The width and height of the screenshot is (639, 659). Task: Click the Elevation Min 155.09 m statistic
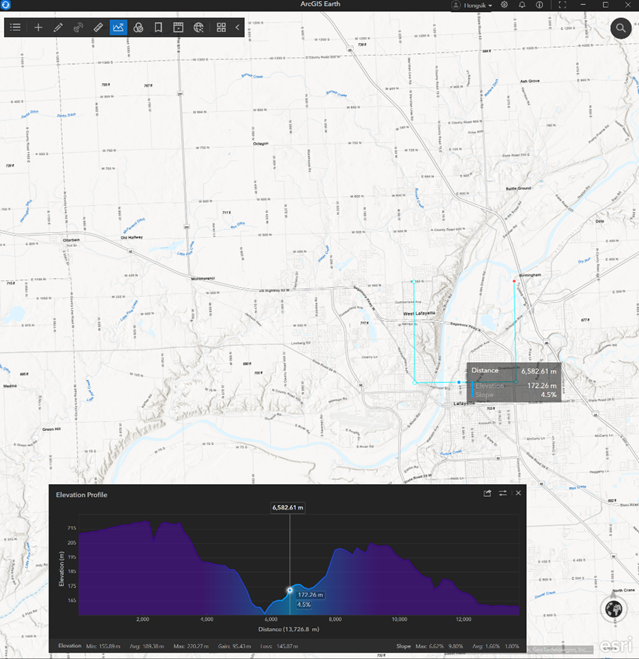click(x=103, y=646)
